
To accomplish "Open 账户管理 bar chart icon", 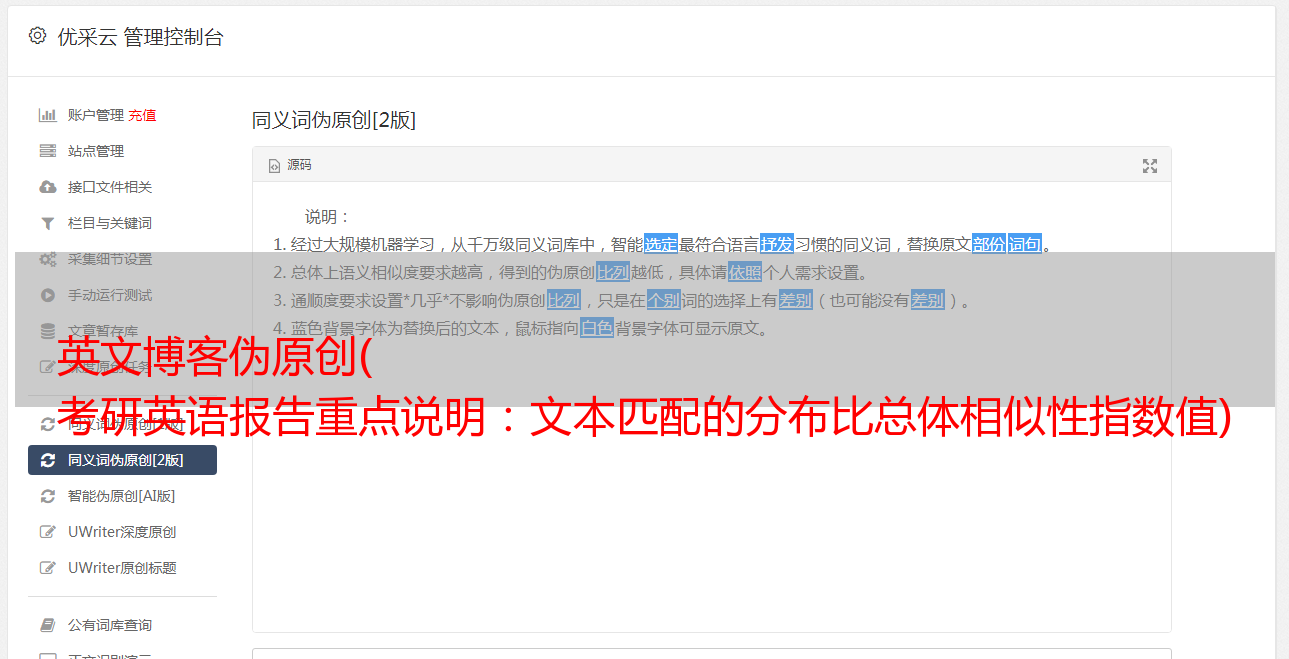I will coord(47,115).
